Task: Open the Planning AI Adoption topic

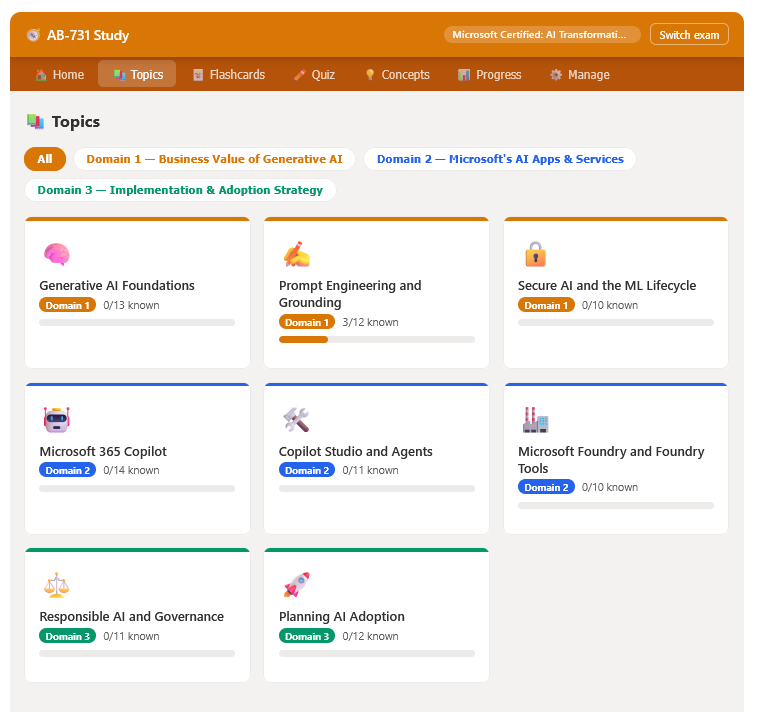Action: (377, 615)
